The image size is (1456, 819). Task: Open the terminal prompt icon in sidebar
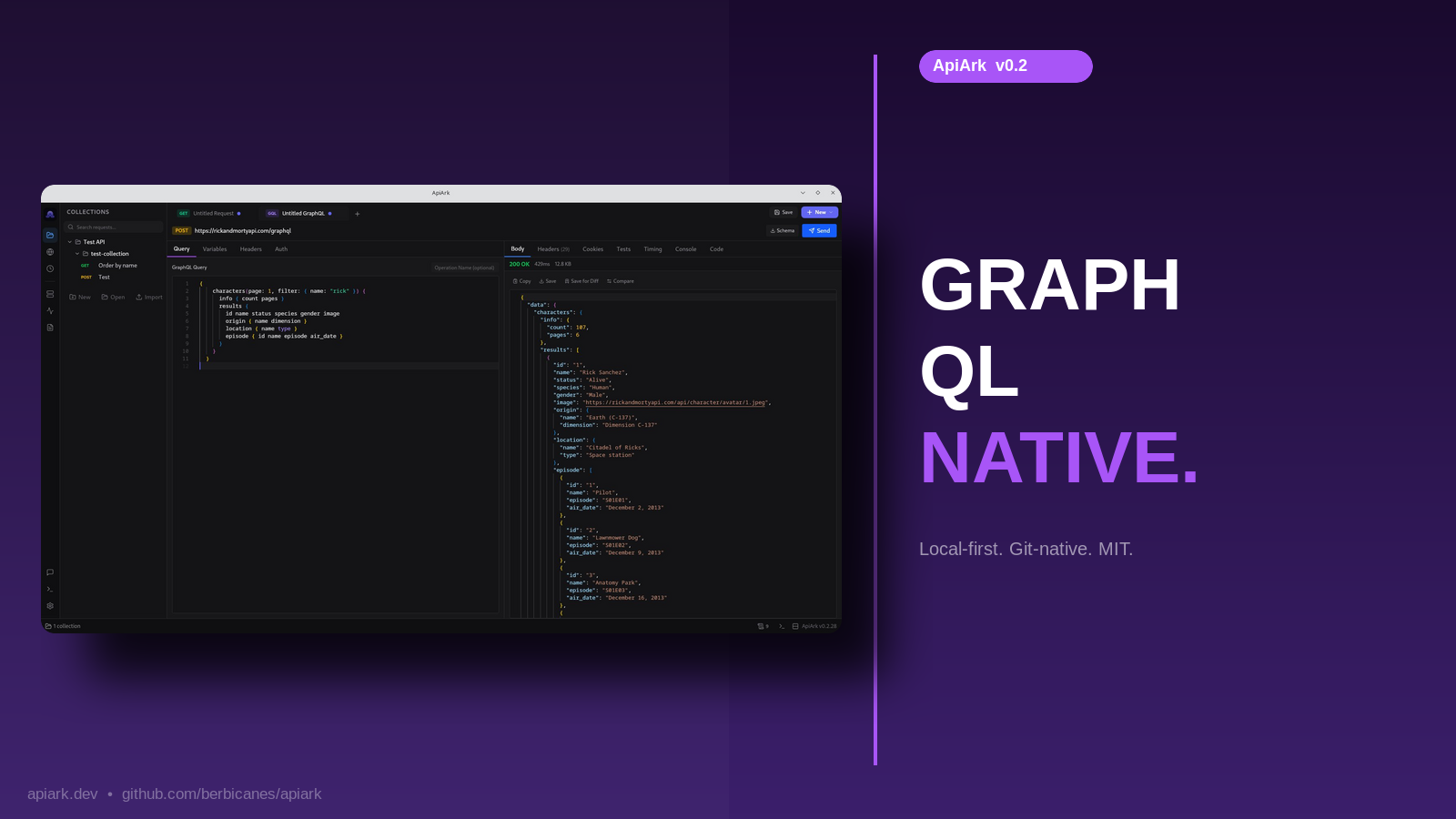50,589
